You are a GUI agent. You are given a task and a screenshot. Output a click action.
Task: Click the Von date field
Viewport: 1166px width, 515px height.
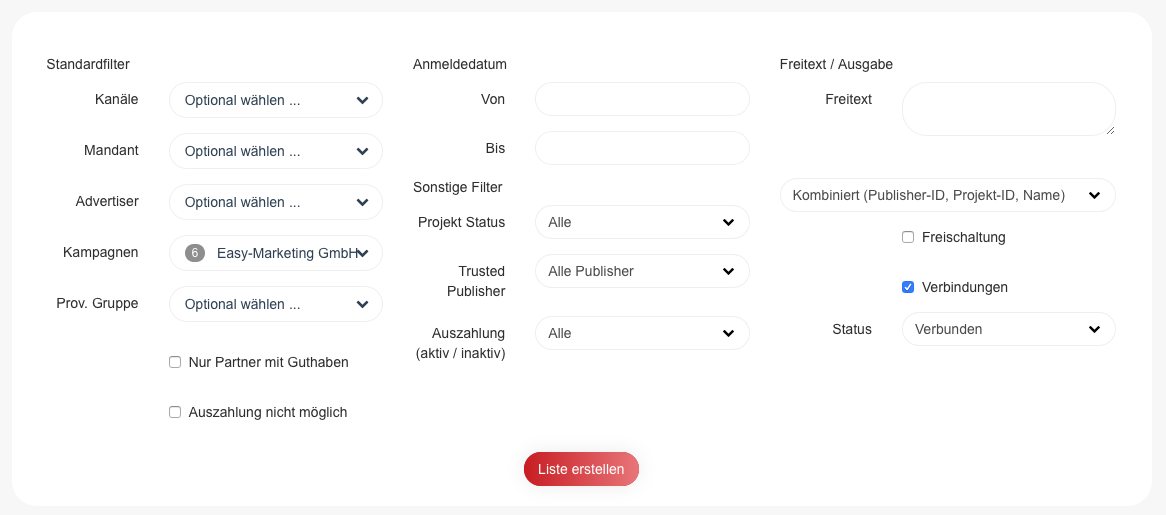tap(642, 99)
